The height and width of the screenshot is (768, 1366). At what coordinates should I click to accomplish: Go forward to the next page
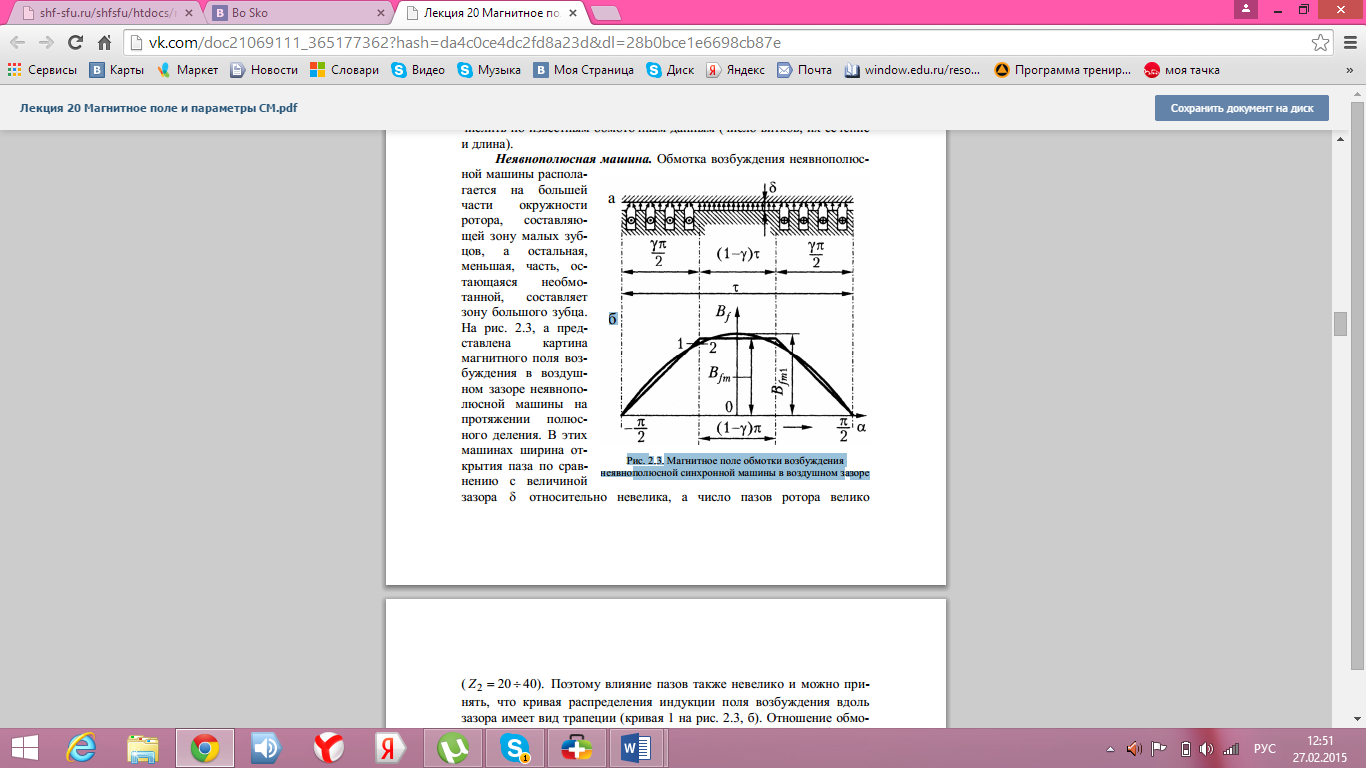pos(46,43)
